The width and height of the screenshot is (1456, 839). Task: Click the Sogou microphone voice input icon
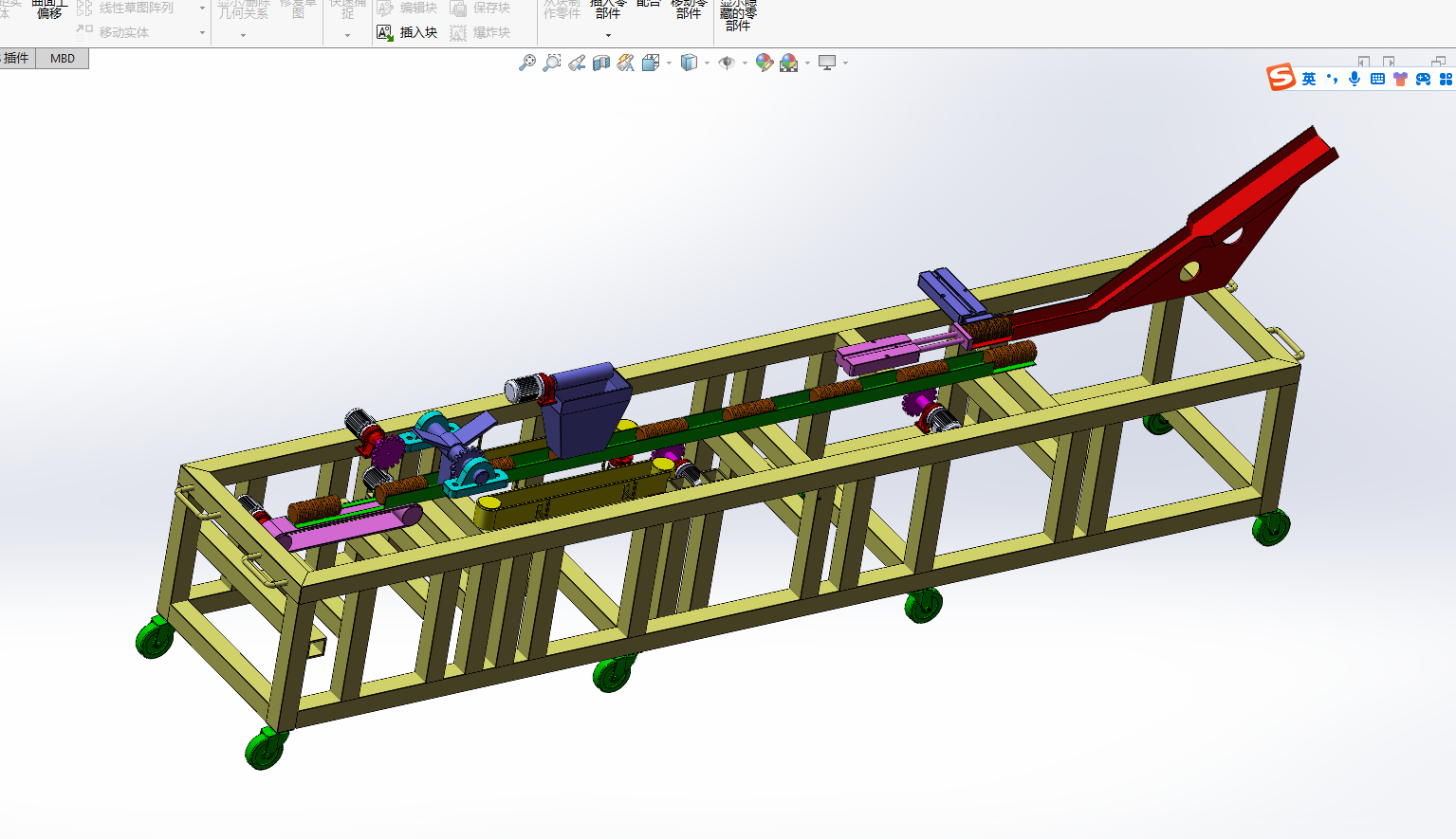1355,79
